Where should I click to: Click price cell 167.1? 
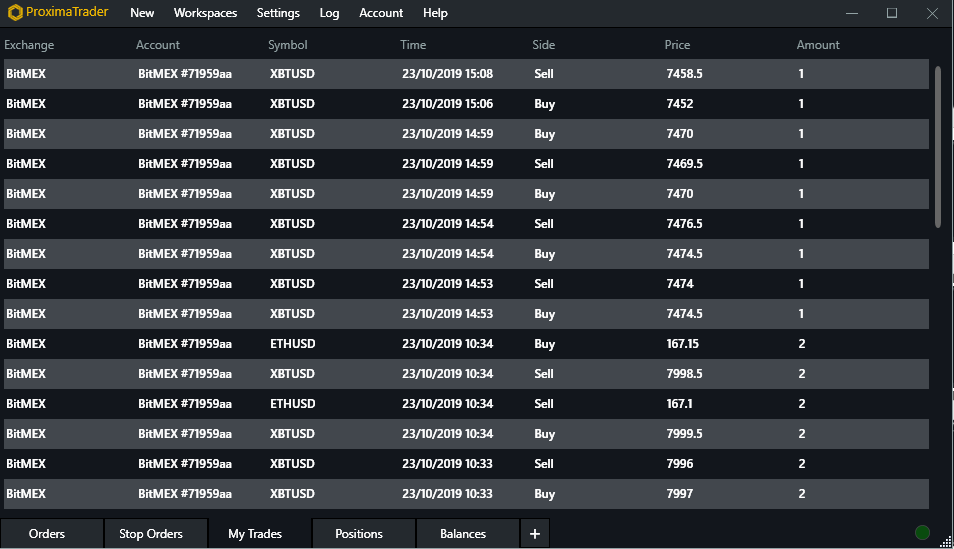(679, 404)
